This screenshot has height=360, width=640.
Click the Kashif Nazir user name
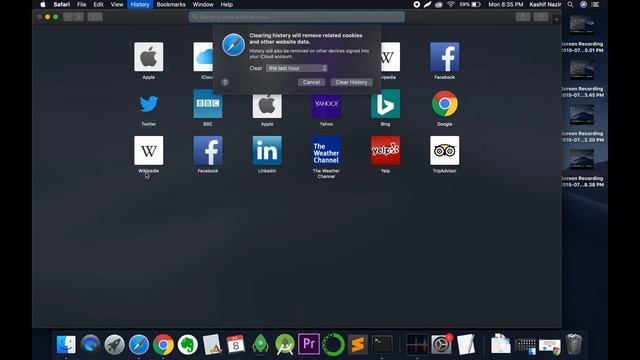545,4
